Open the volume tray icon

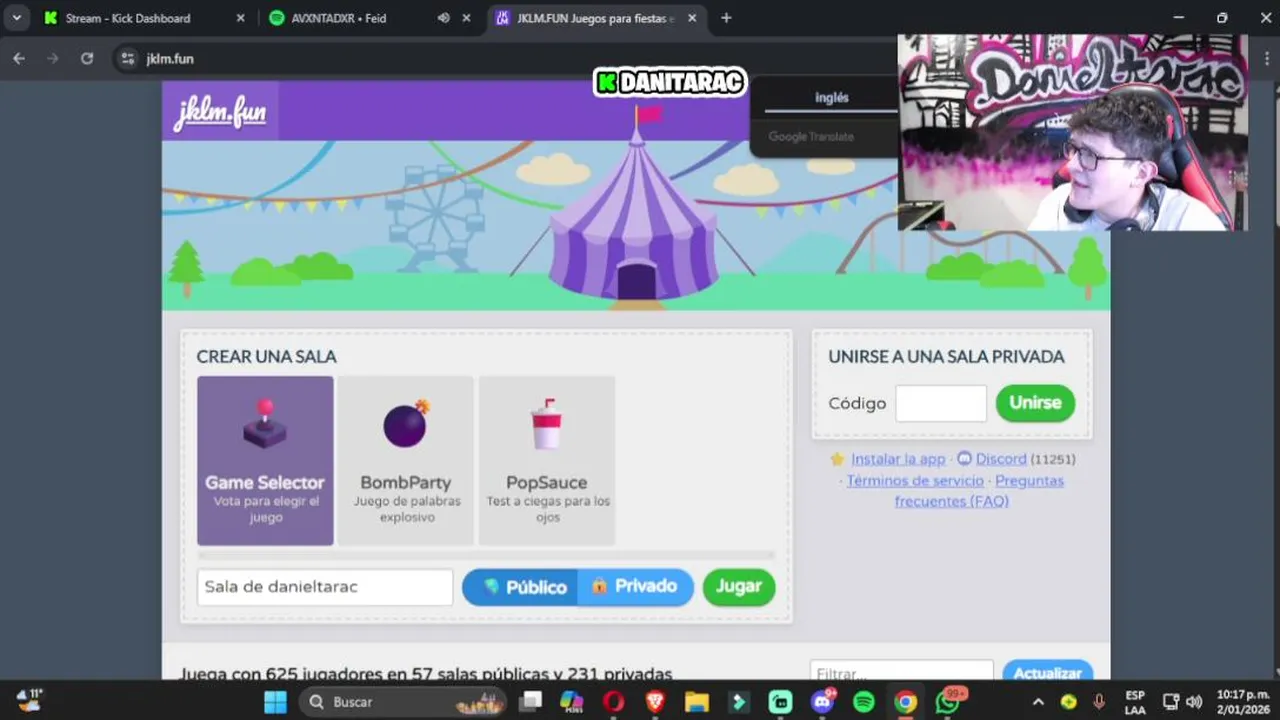tap(1194, 702)
